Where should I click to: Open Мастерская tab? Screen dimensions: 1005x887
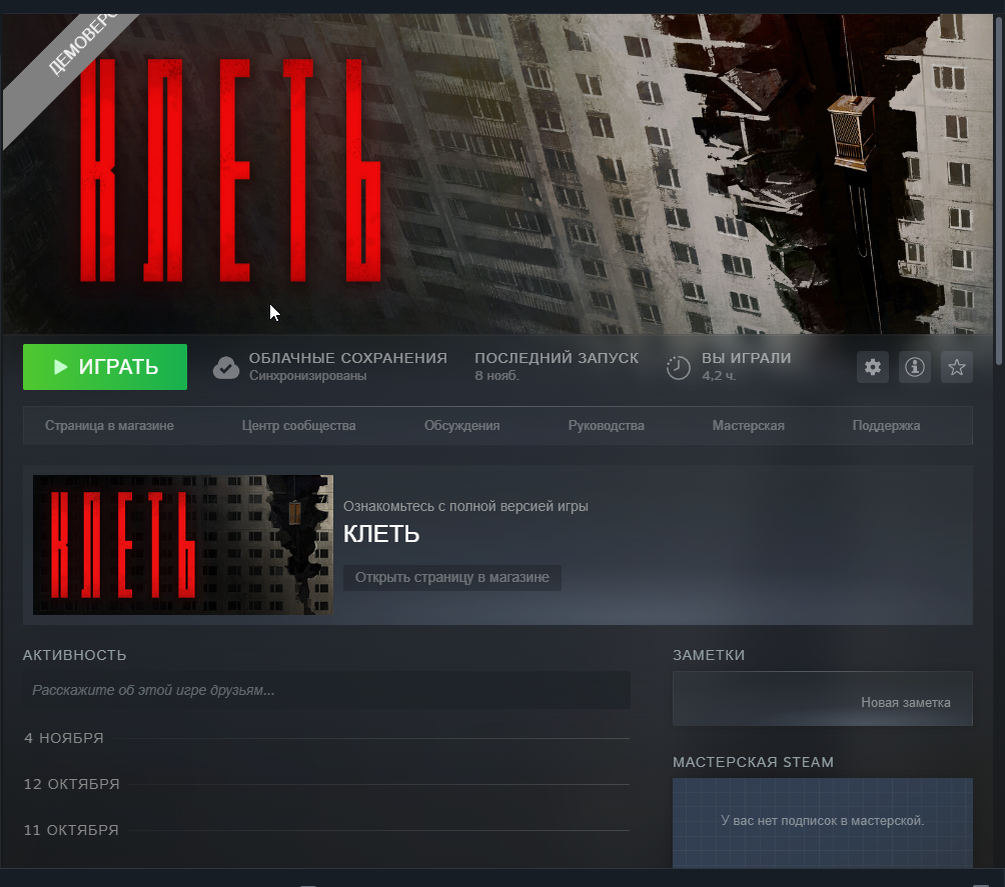748,426
